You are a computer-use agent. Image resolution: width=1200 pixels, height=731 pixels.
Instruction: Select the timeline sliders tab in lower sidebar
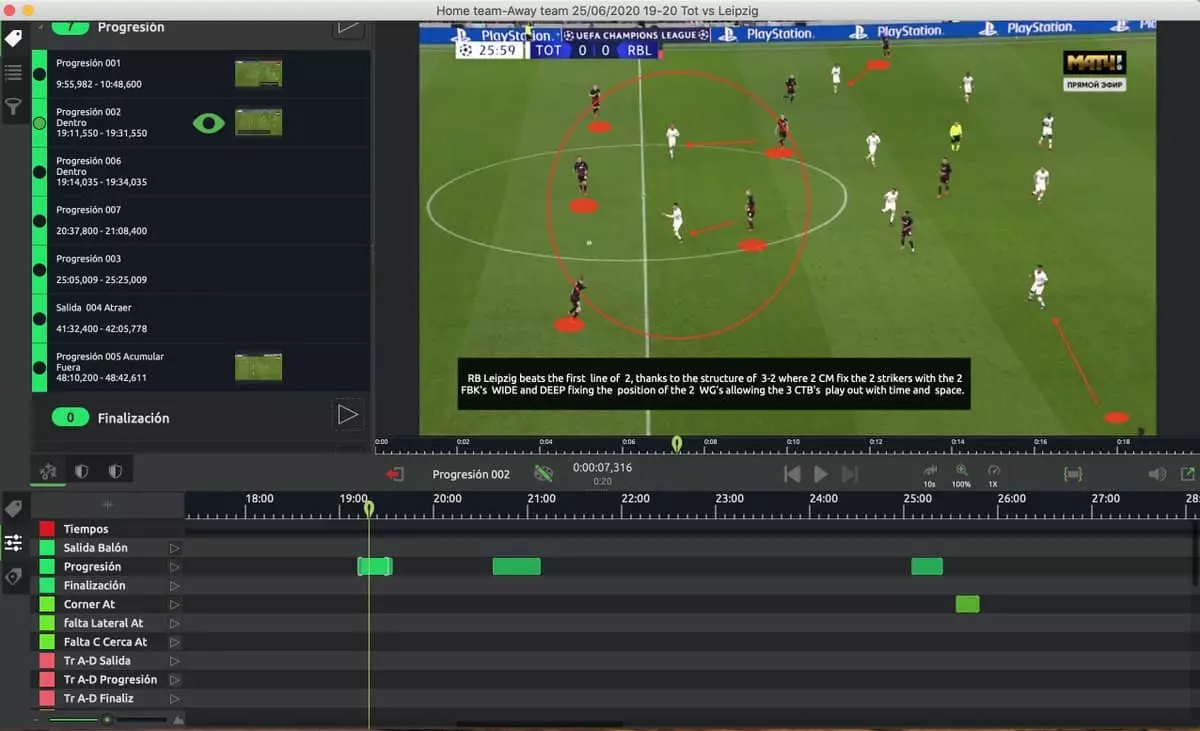tap(13, 543)
